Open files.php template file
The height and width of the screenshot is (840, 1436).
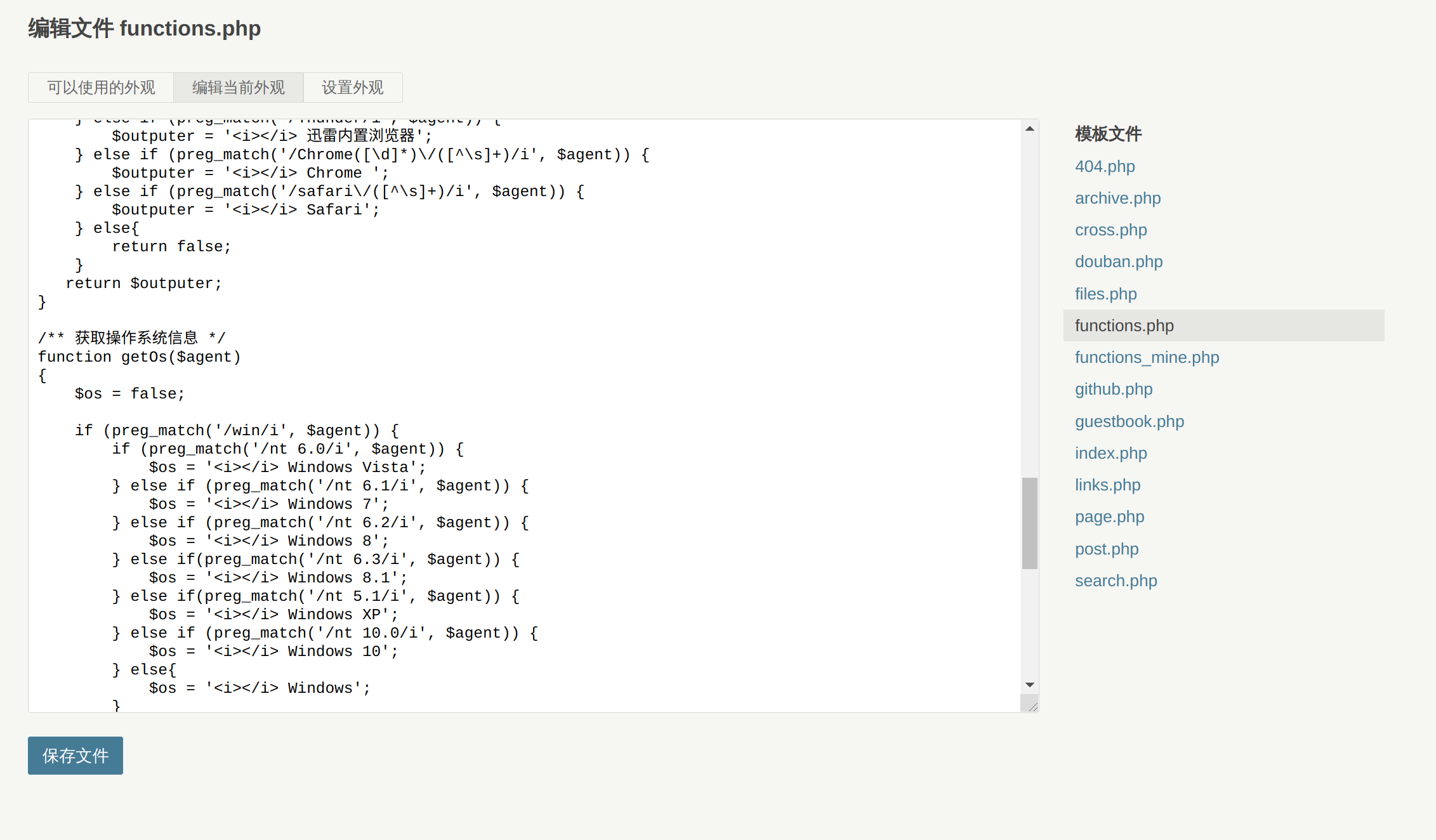pyautogui.click(x=1105, y=294)
